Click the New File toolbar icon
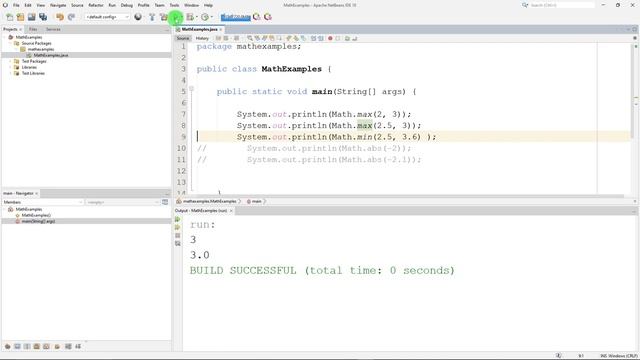Viewport: 640px width, 360px height. (x=9, y=17)
